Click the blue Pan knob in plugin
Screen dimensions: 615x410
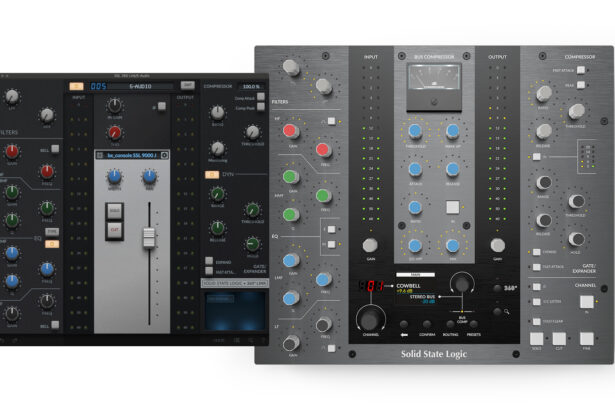[x=149, y=177]
